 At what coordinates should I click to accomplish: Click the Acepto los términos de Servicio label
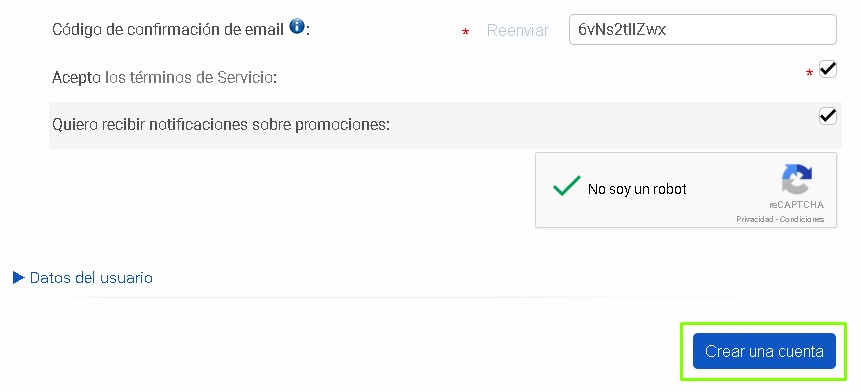pos(164,77)
